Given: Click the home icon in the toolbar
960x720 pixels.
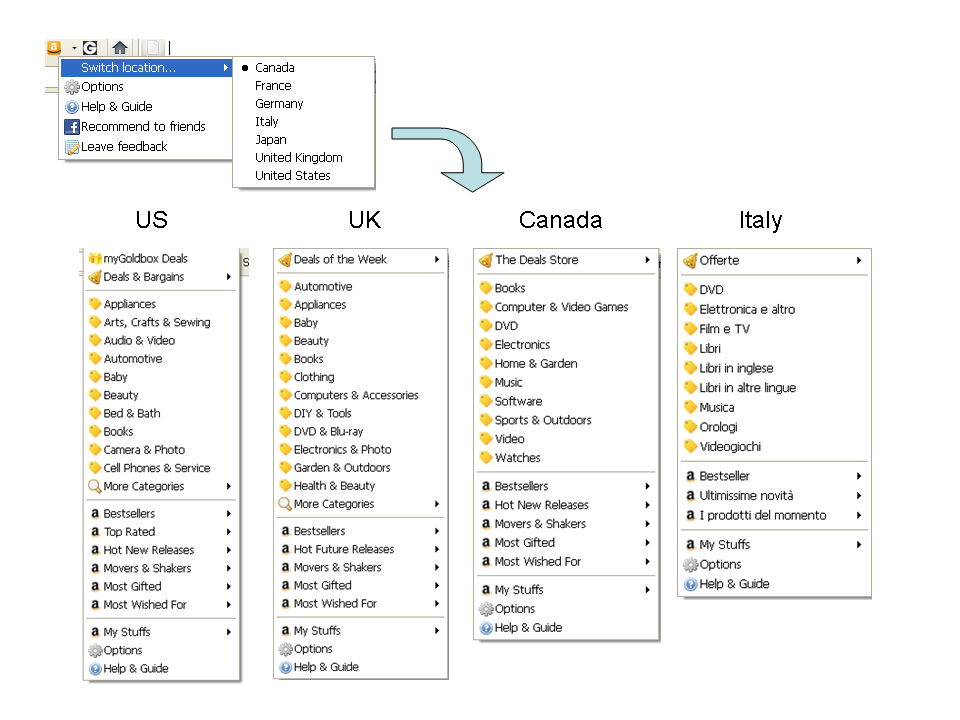Looking at the screenshot, I should [120, 47].
